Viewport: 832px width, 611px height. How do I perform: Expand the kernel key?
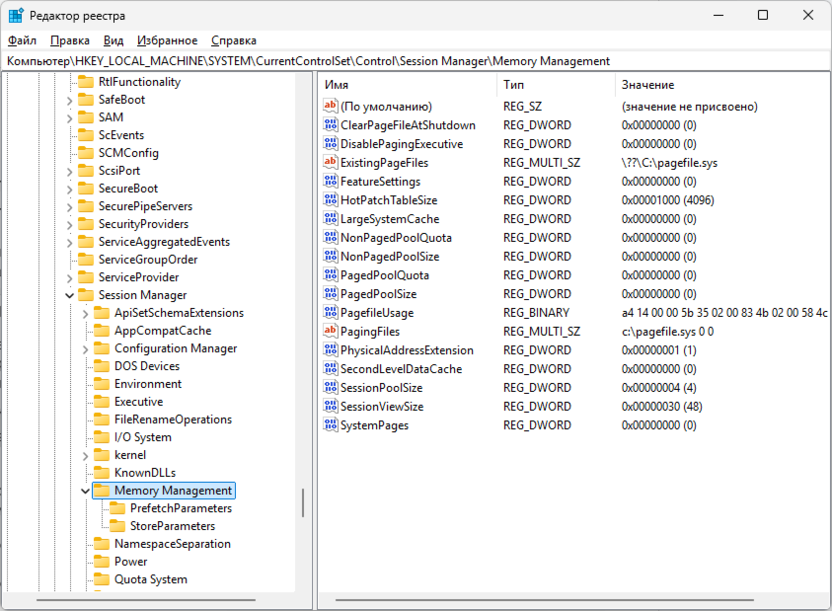tap(85, 456)
